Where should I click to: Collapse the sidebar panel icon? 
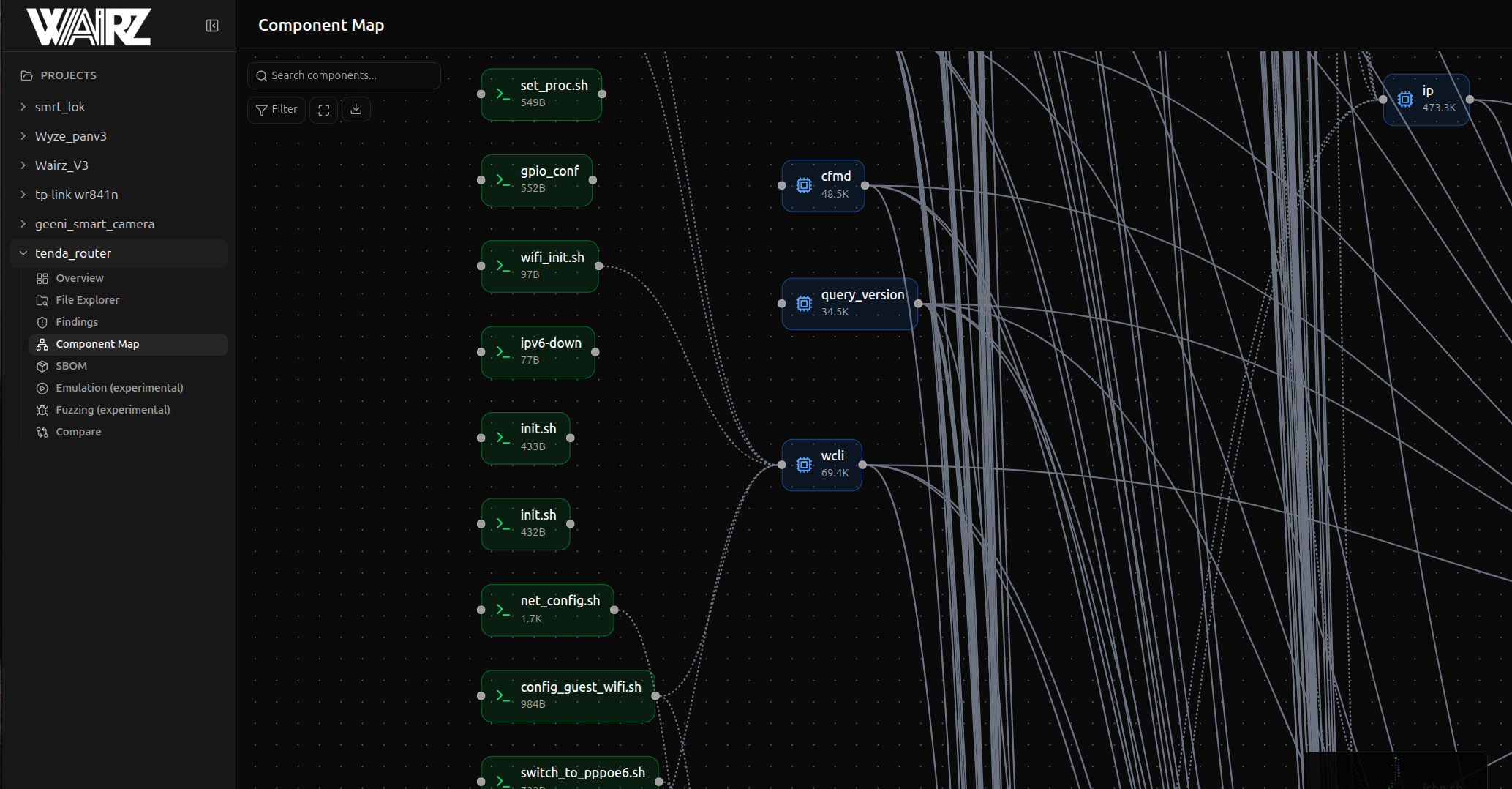pyautogui.click(x=212, y=26)
